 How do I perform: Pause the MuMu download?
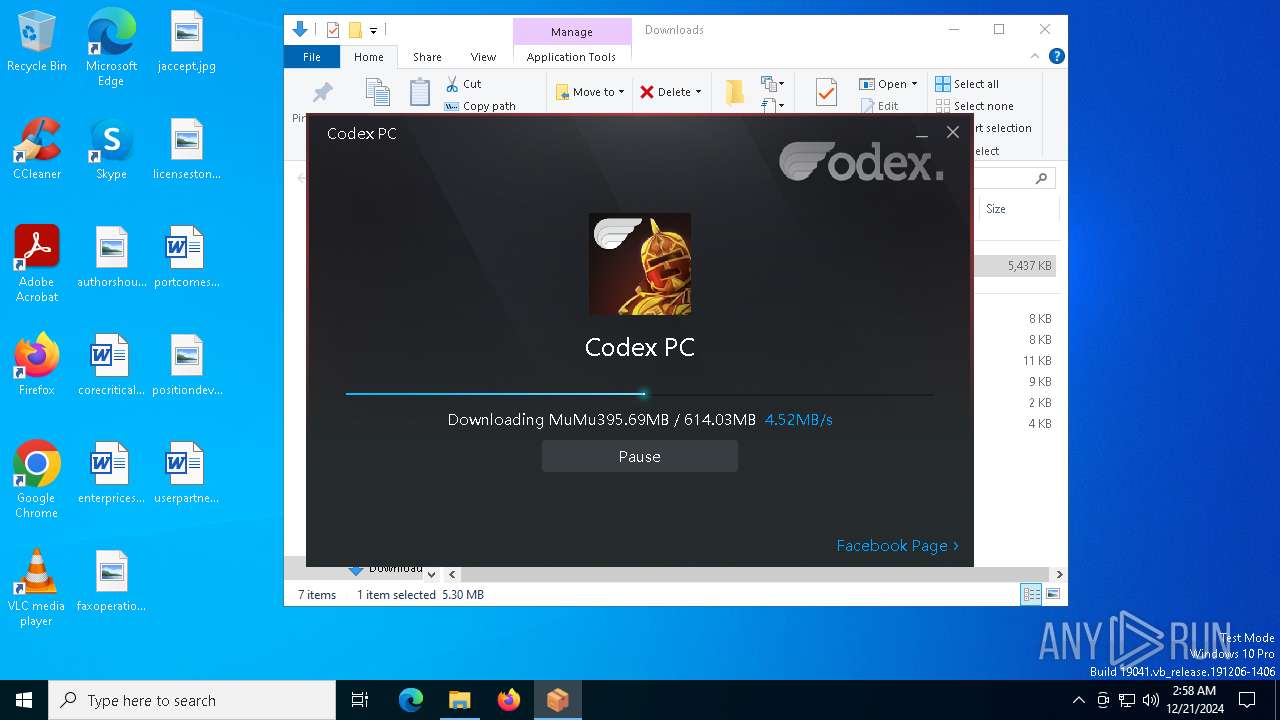click(639, 456)
